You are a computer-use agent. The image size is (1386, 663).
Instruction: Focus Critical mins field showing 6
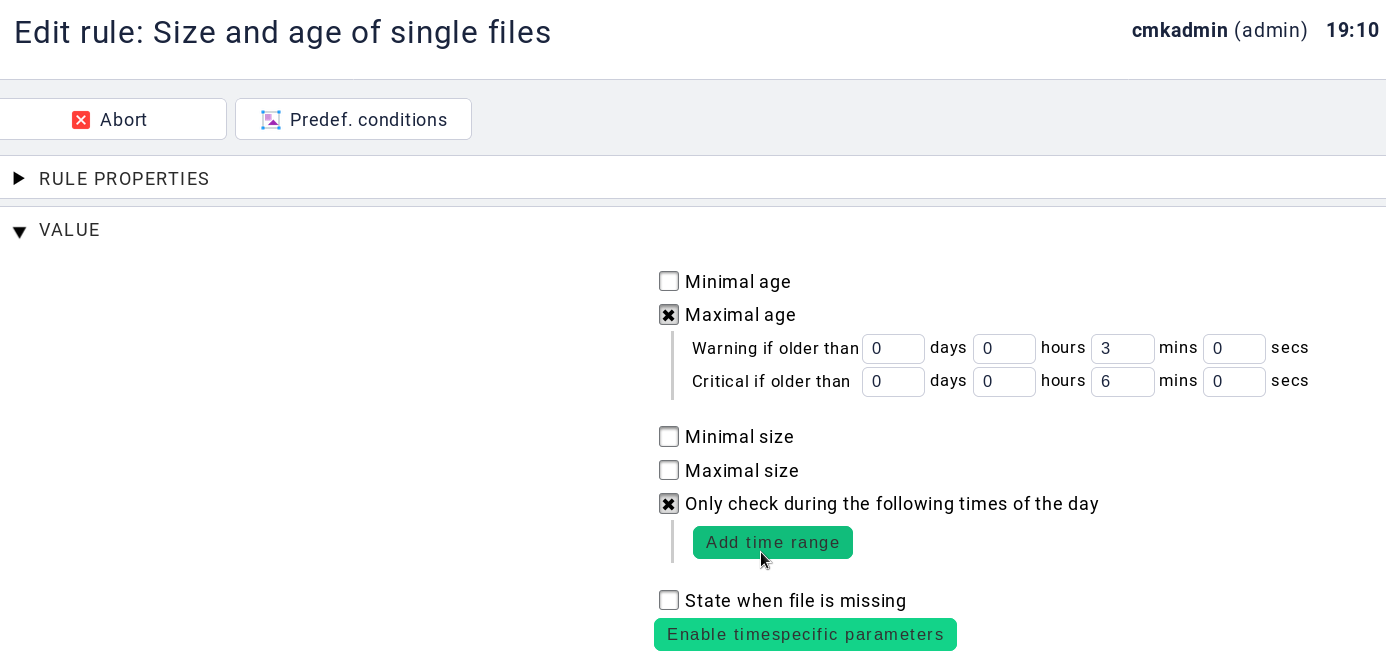tap(1123, 381)
